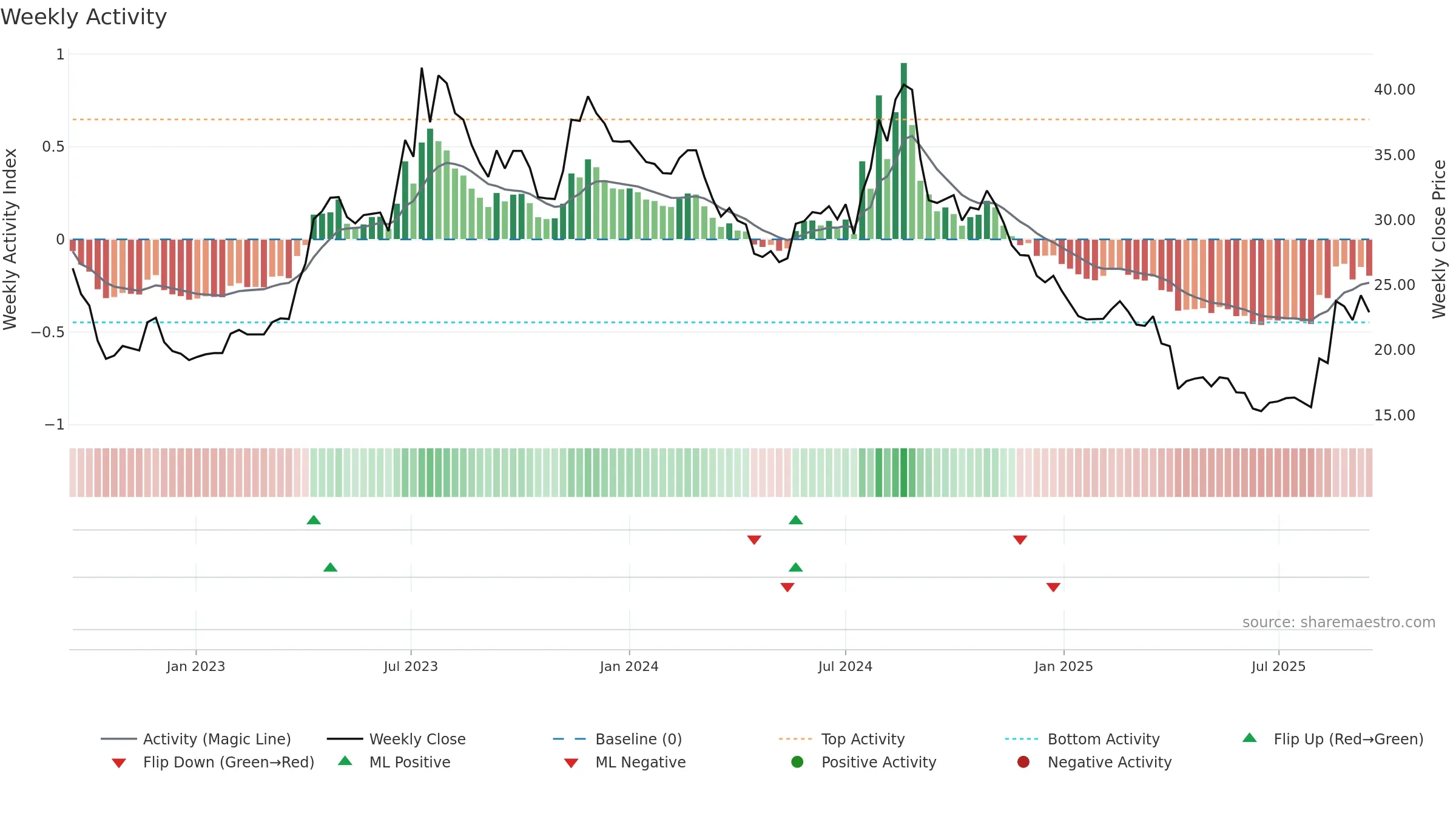Click the orange dashed Top Activity line
Image resolution: width=1456 pixels, height=819 pixels.
(721, 120)
